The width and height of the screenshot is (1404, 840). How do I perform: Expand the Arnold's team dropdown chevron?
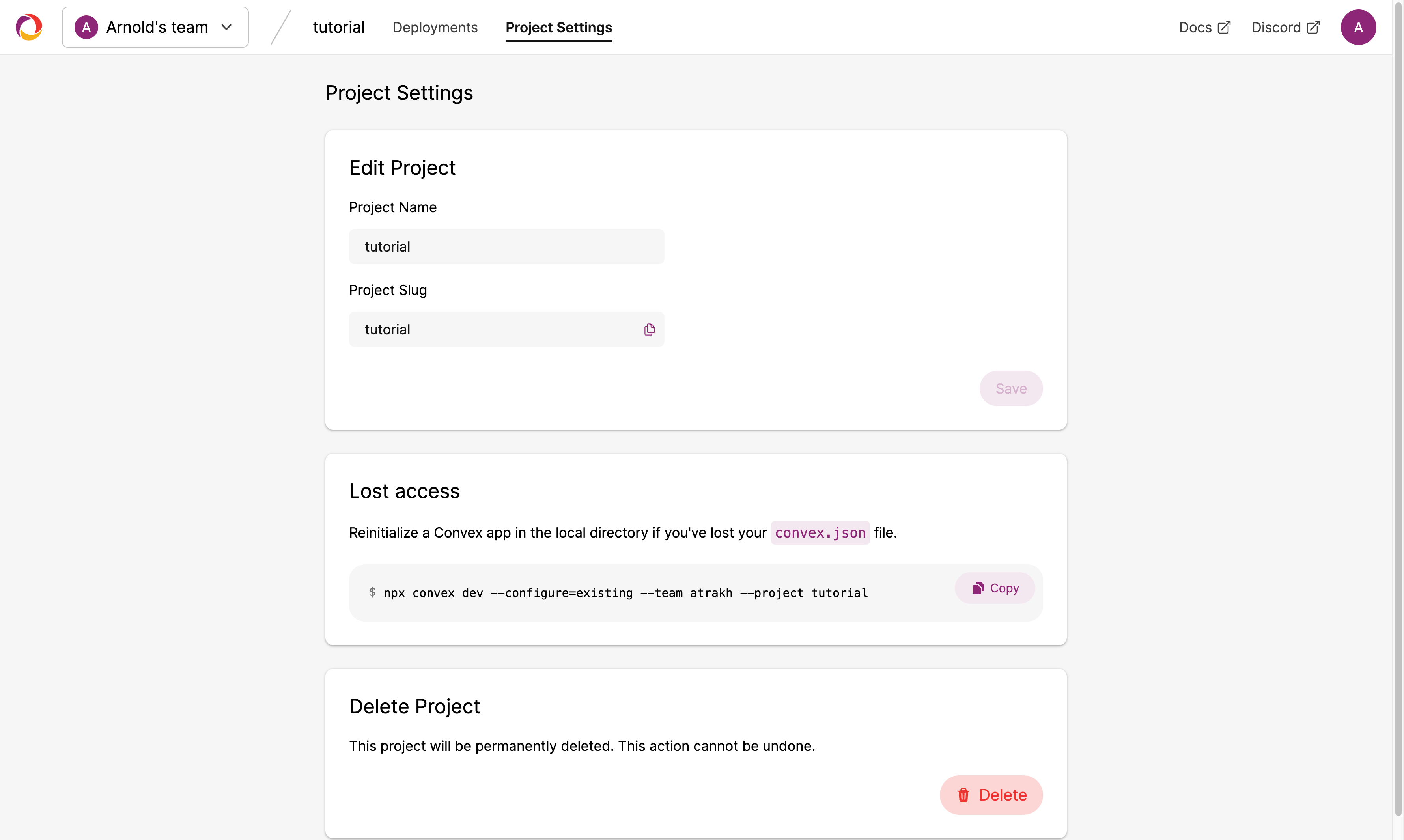coord(226,27)
